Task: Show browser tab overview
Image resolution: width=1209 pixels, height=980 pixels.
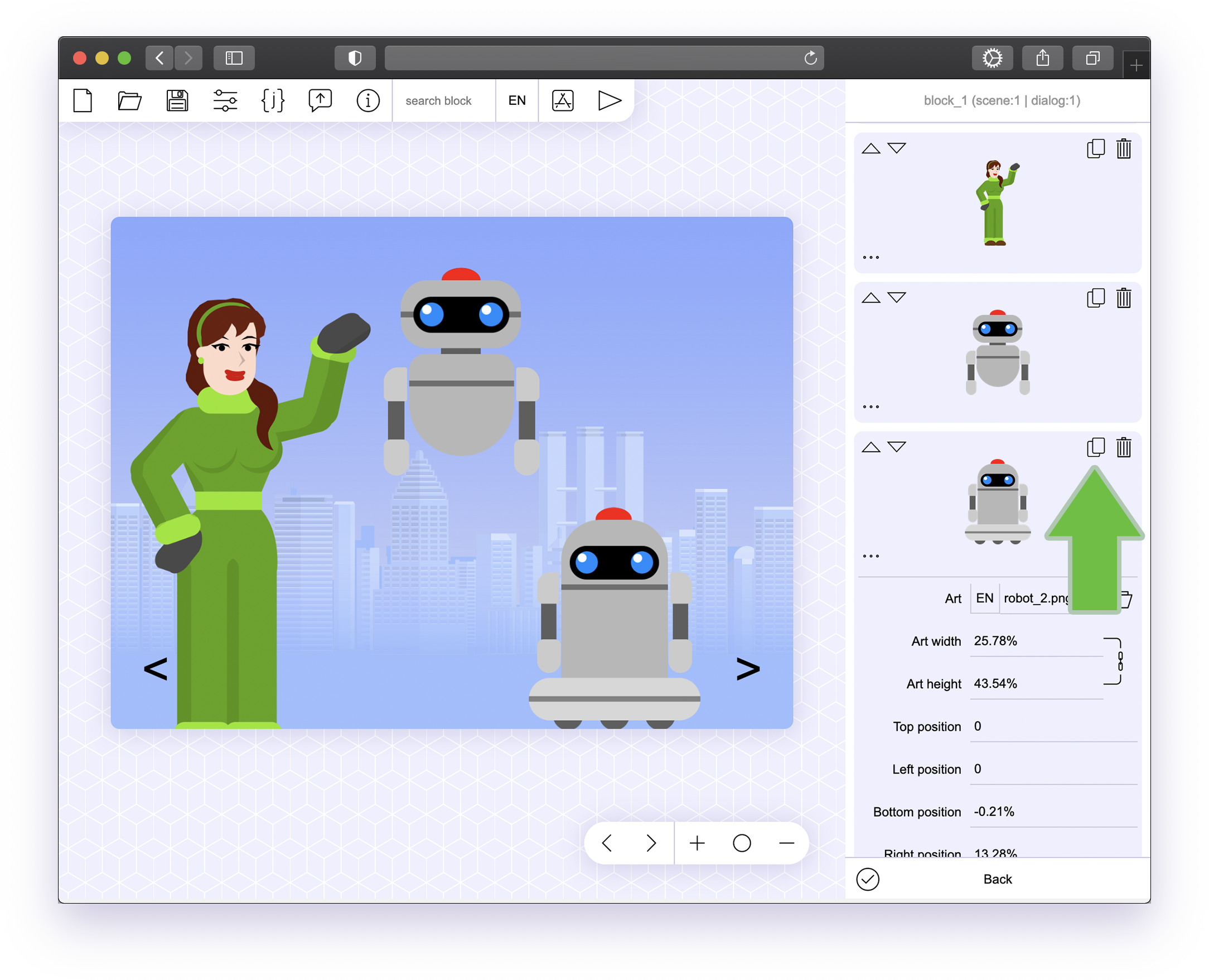Action: [1092, 58]
